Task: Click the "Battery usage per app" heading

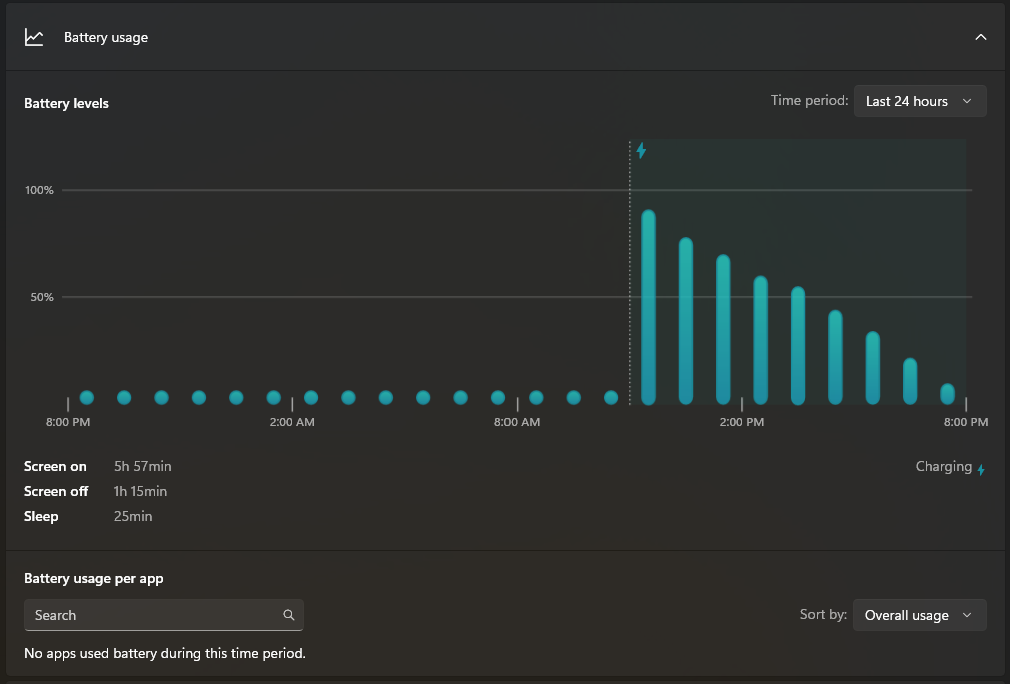Action: point(93,578)
